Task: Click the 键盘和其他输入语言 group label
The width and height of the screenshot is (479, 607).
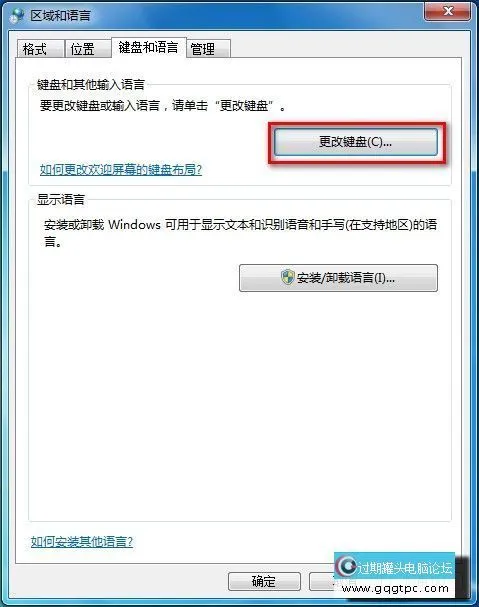Action: [x=91, y=84]
